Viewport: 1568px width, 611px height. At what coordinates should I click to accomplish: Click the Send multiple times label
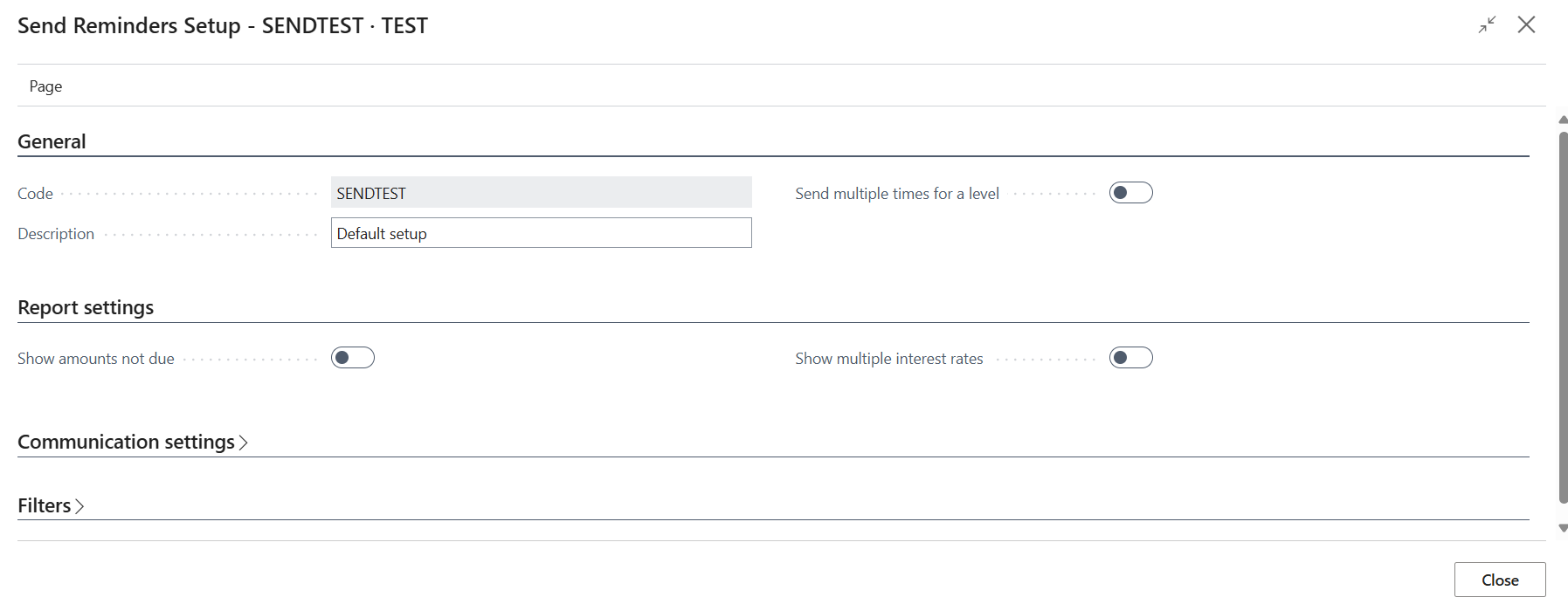(x=897, y=194)
